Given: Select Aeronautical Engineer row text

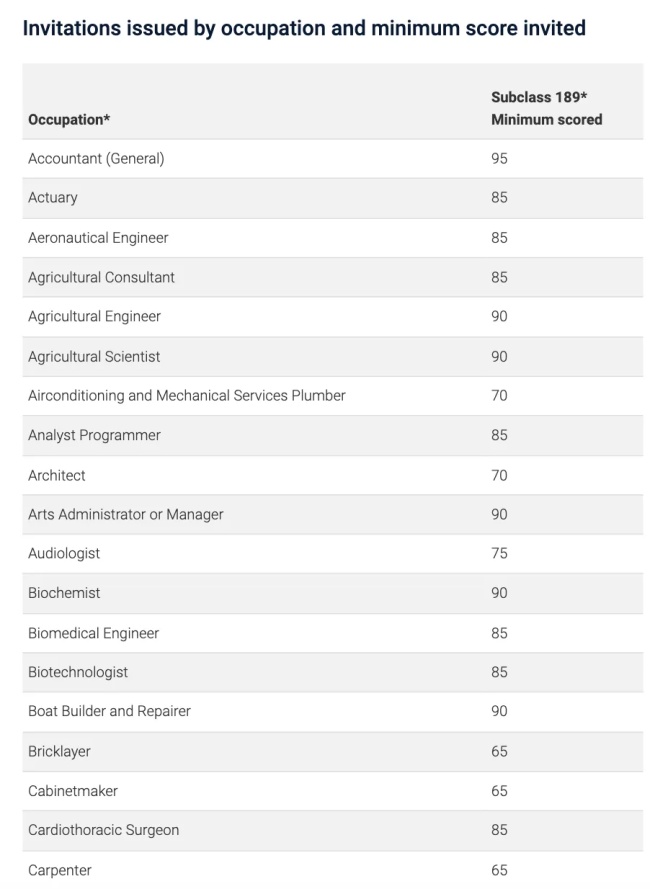Looking at the screenshot, I should pos(98,238).
